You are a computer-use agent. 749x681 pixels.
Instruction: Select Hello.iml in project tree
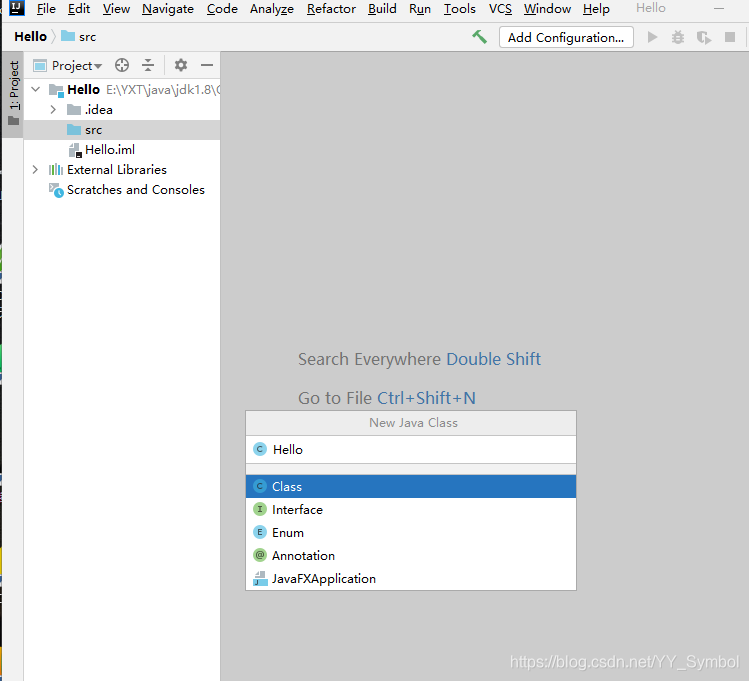110,150
